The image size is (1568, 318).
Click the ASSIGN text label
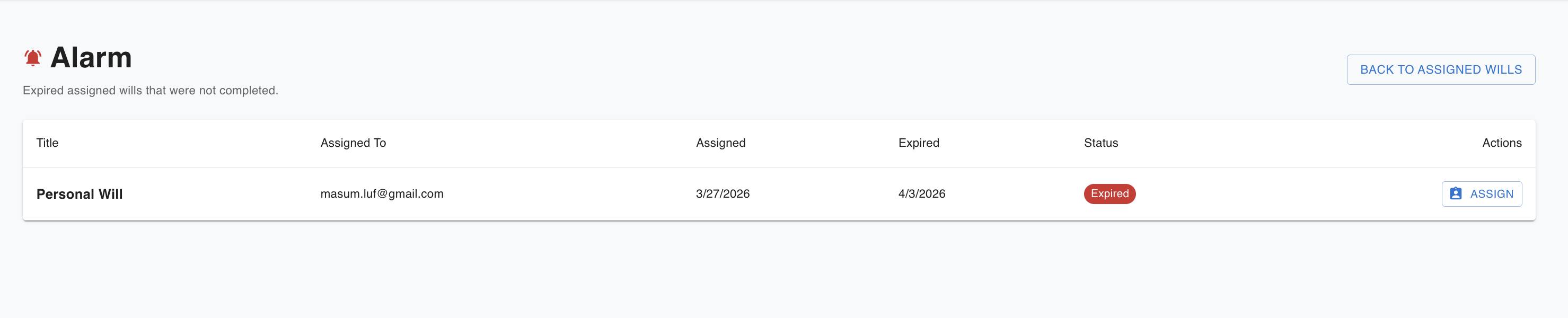pyautogui.click(x=1491, y=194)
